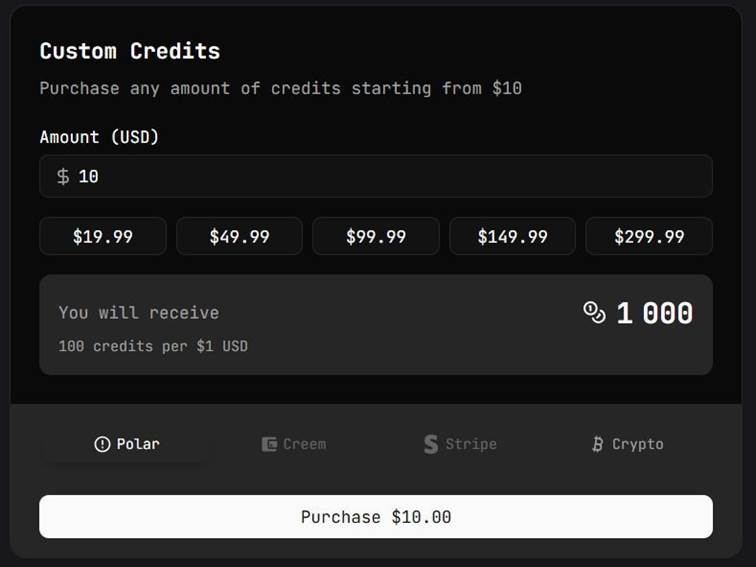Choose the Creem payment label

pos(304,444)
